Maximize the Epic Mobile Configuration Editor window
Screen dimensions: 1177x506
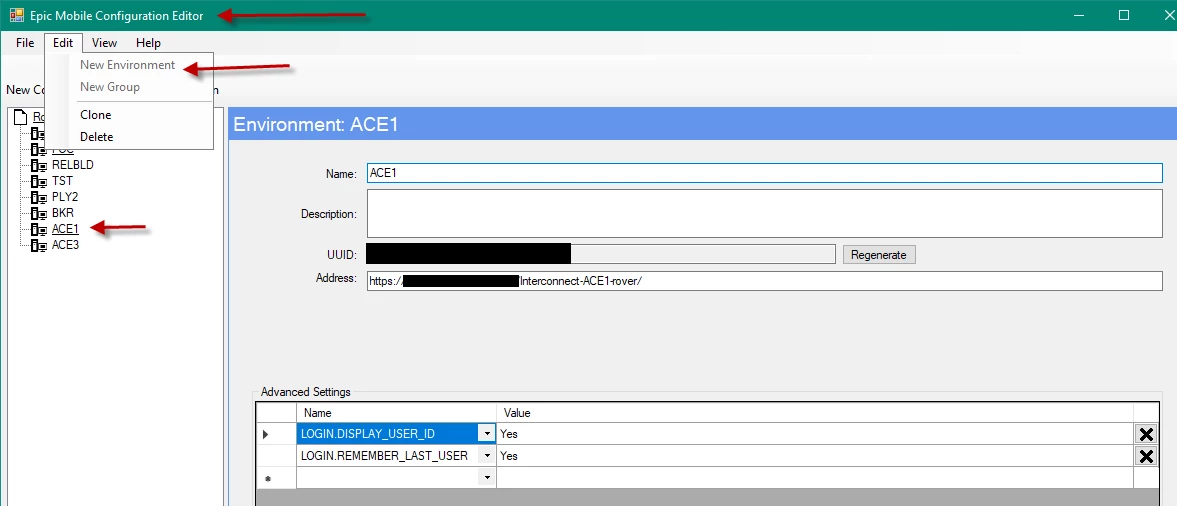pyautogui.click(x=1124, y=15)
